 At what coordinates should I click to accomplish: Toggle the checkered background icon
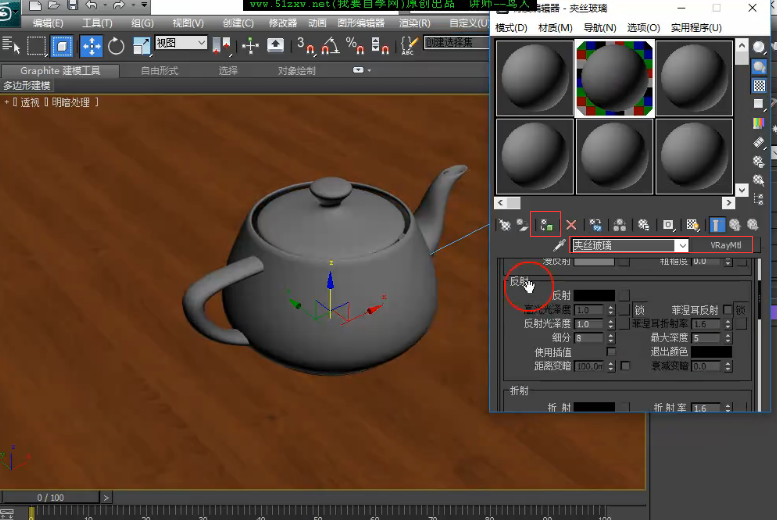[x=759, y=86]
